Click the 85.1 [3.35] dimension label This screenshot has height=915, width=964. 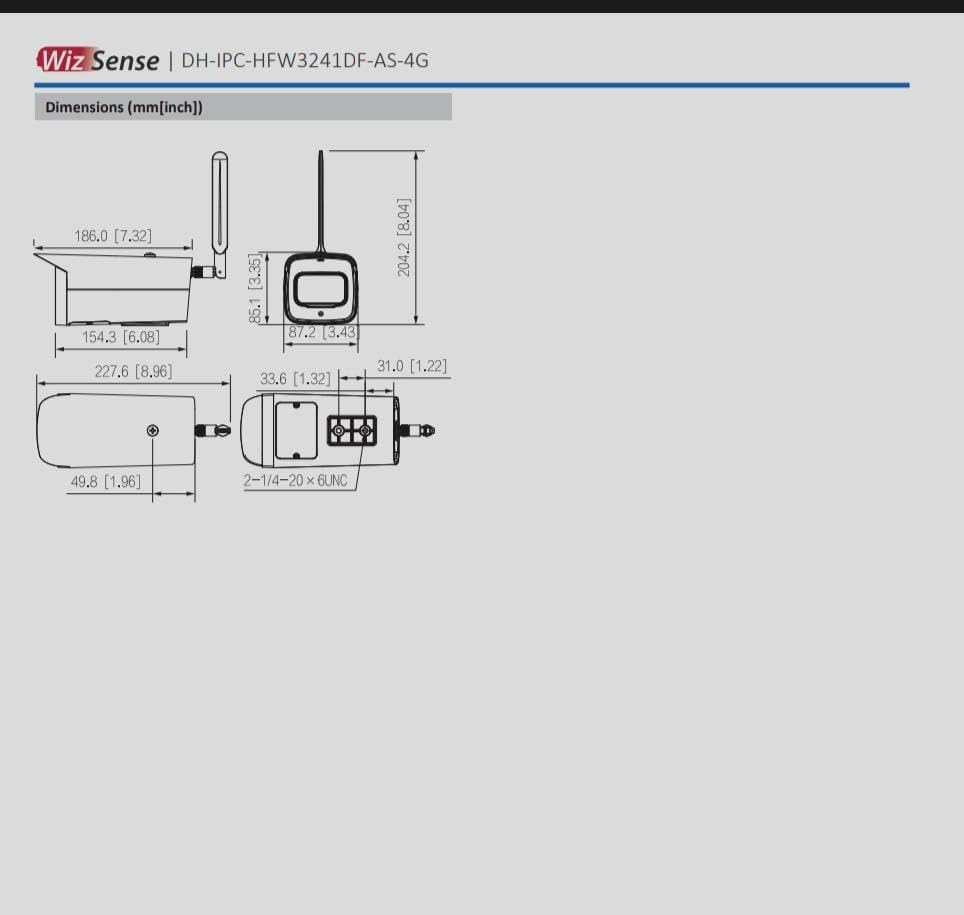tap(255, 288)
